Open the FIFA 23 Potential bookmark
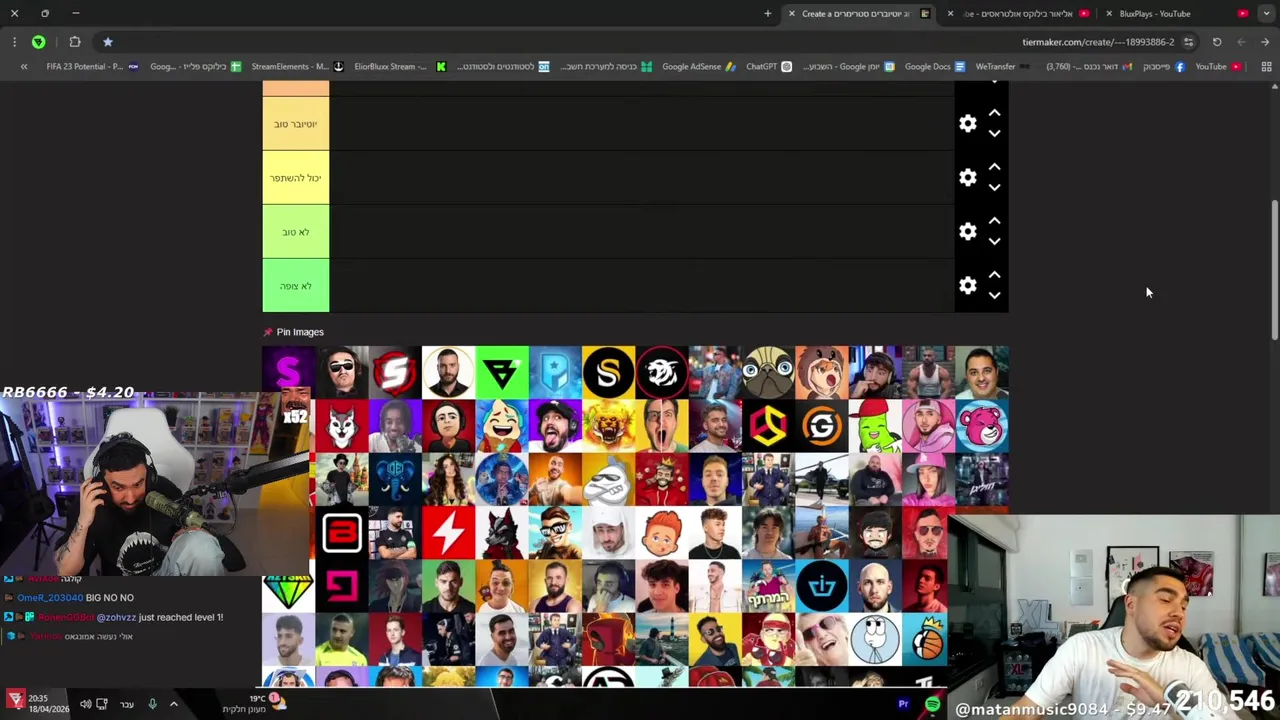1280x720 pixels. coord(92,67)
